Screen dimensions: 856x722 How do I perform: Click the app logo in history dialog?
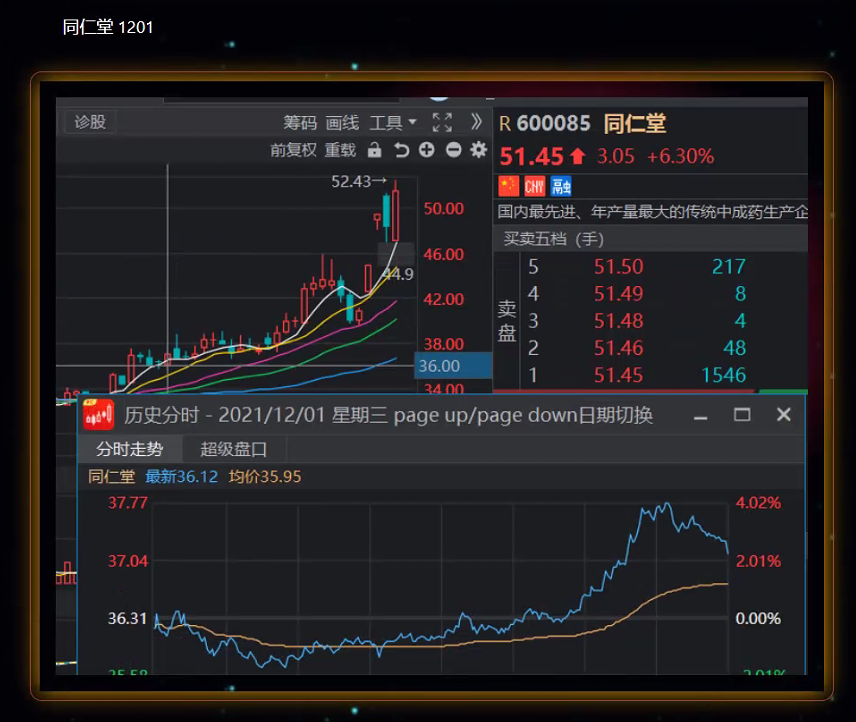tap(98, 415)
